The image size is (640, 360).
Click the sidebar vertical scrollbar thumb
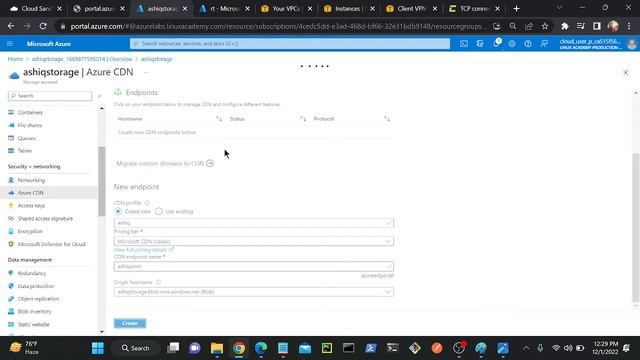[102, 181]
